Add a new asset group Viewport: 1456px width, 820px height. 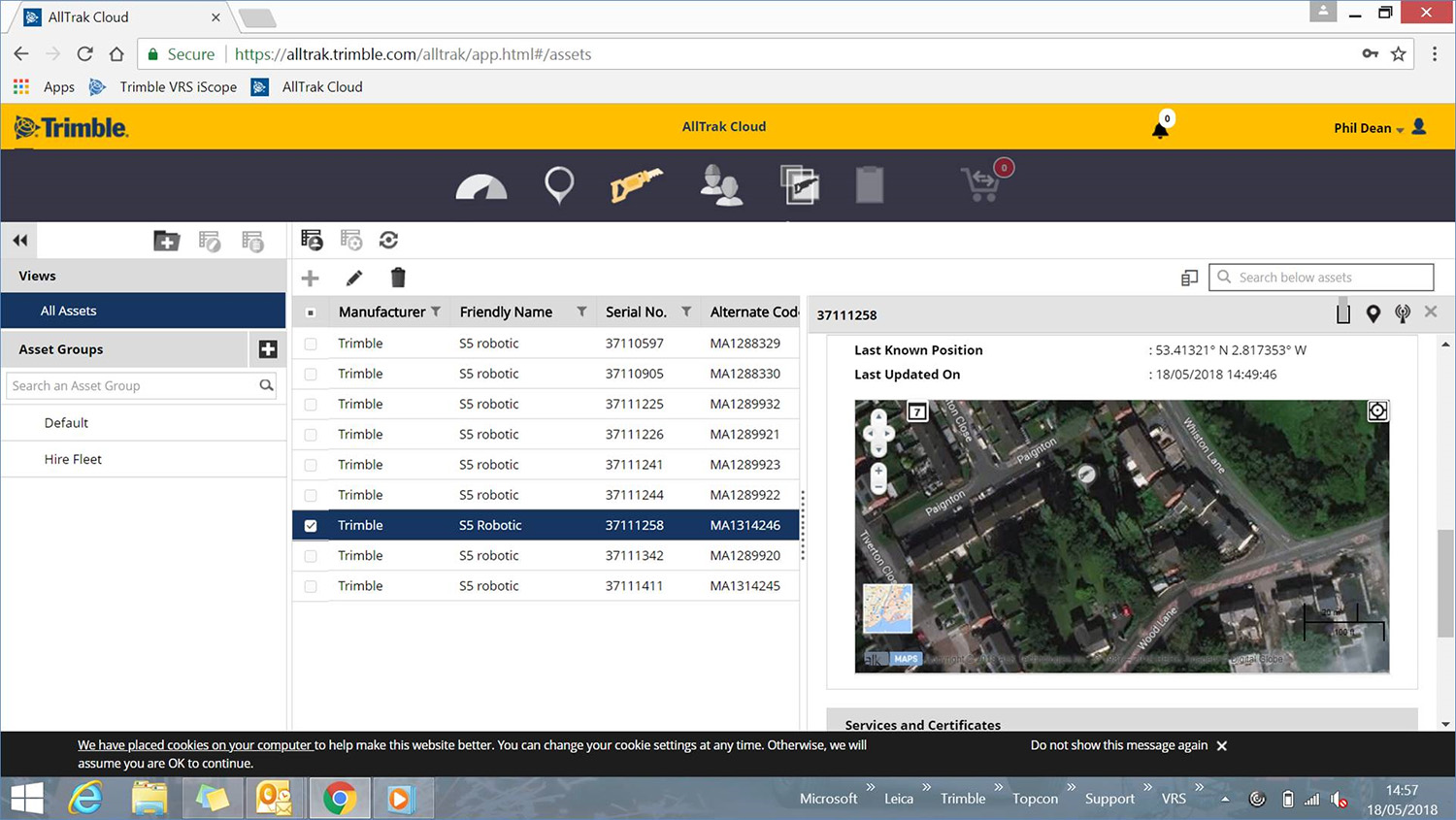pos(268,349)
